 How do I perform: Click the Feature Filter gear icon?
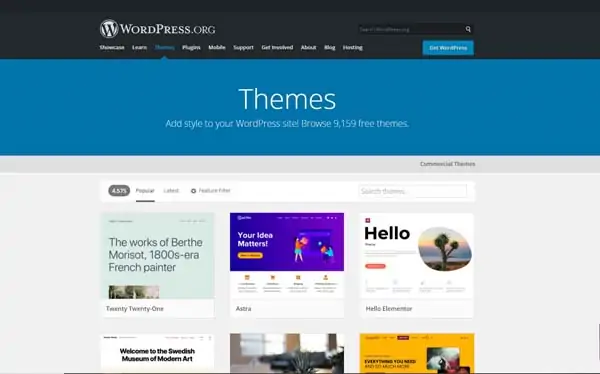point(193,191)
